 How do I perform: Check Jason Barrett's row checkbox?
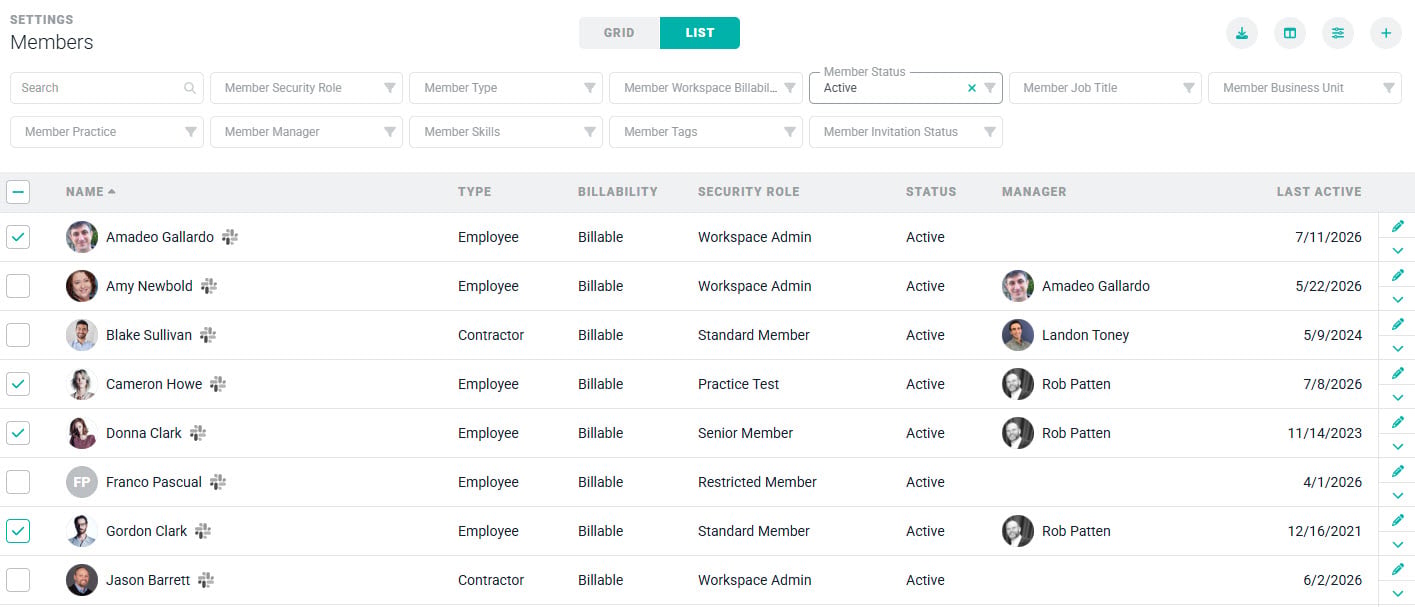18,580
